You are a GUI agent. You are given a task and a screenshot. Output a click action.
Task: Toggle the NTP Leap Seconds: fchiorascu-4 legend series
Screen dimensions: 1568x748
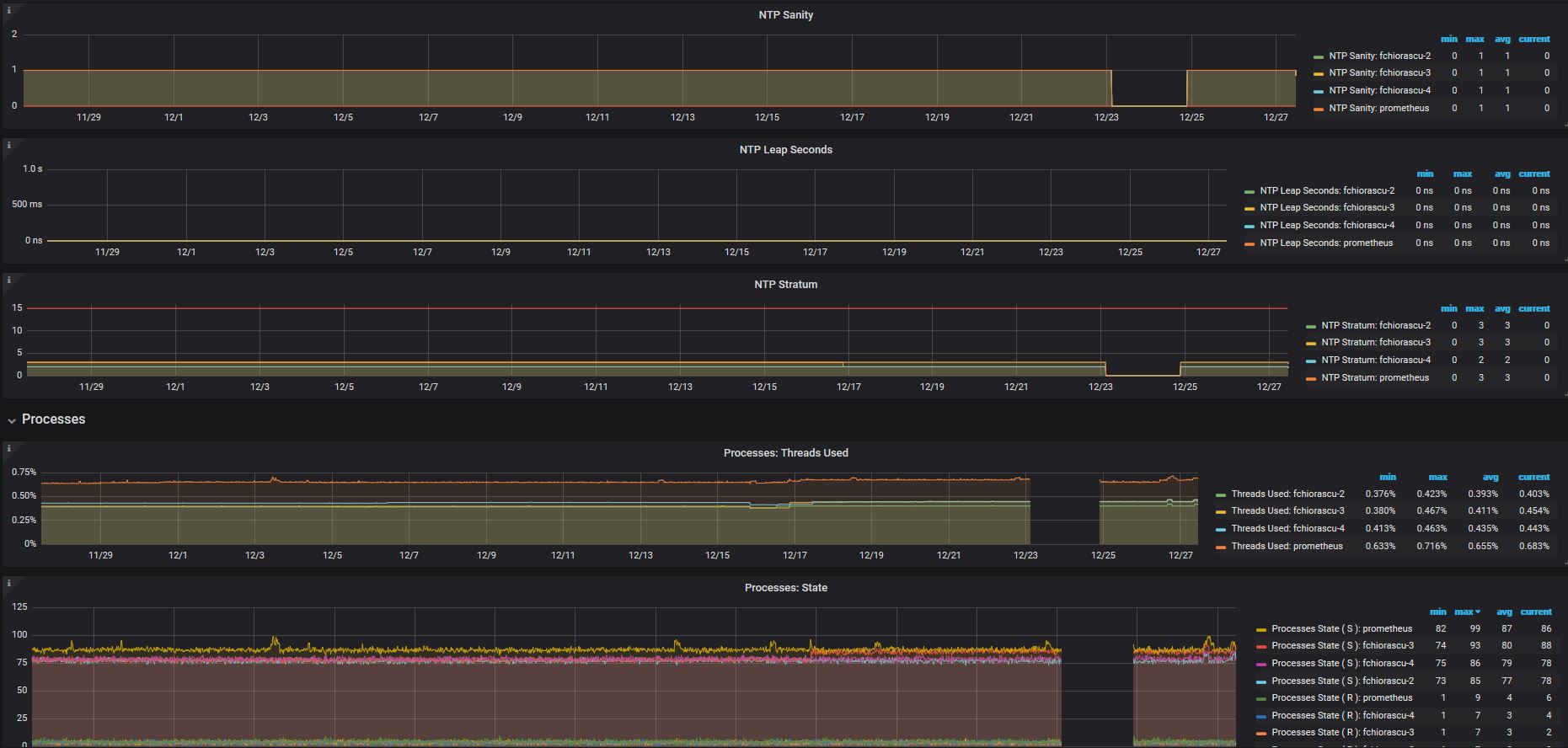[1327, 226]
